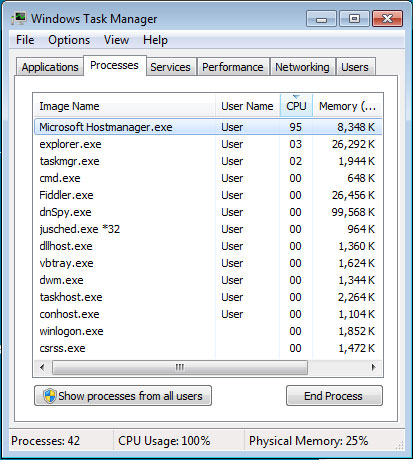Switch to the Applications tab
Image resolution: width=413 pixels, height=460 pixels.
click(50, 67)
